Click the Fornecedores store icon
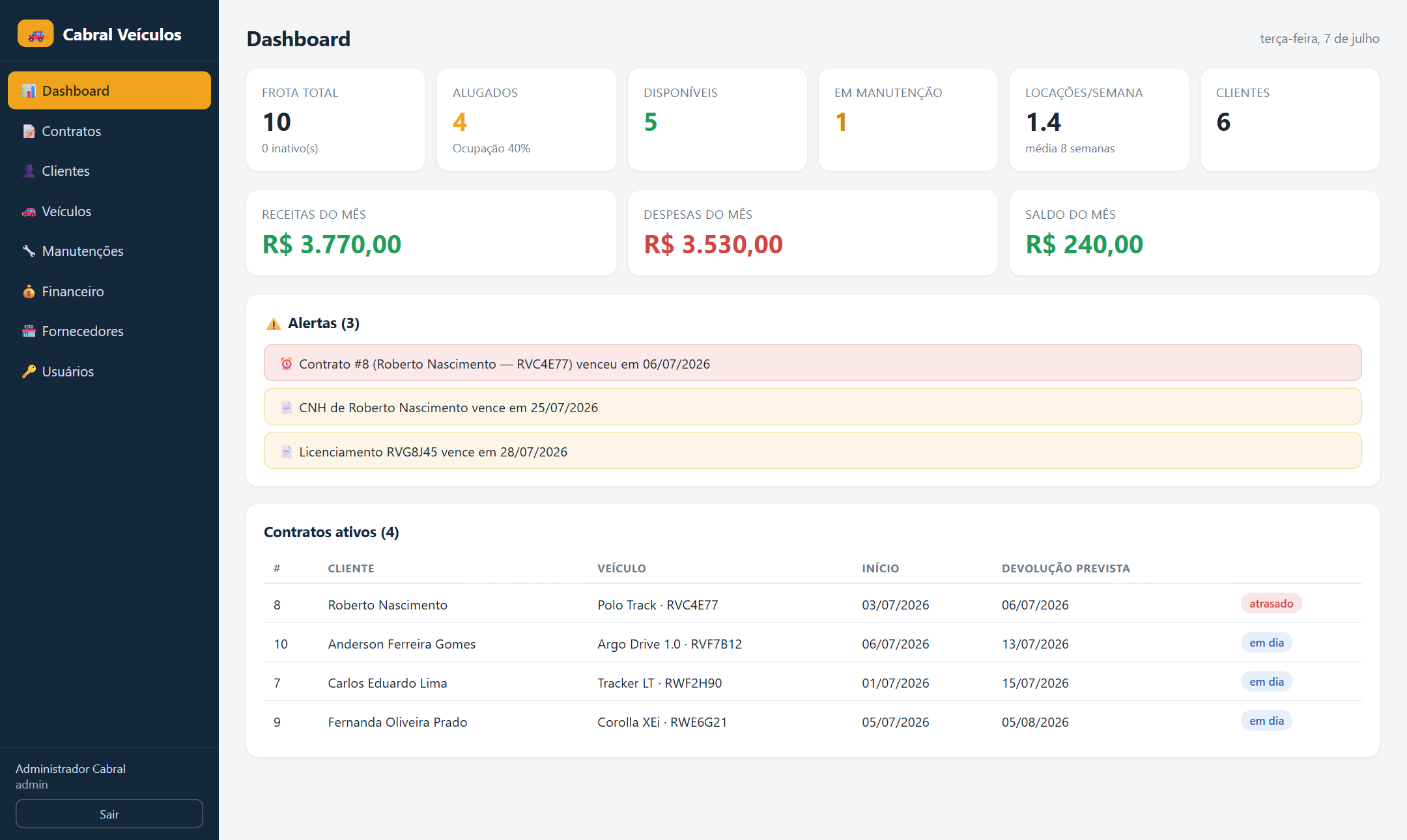Image resolution: width=1407 pixels, height=840 pixels. [x=29, y=331]
